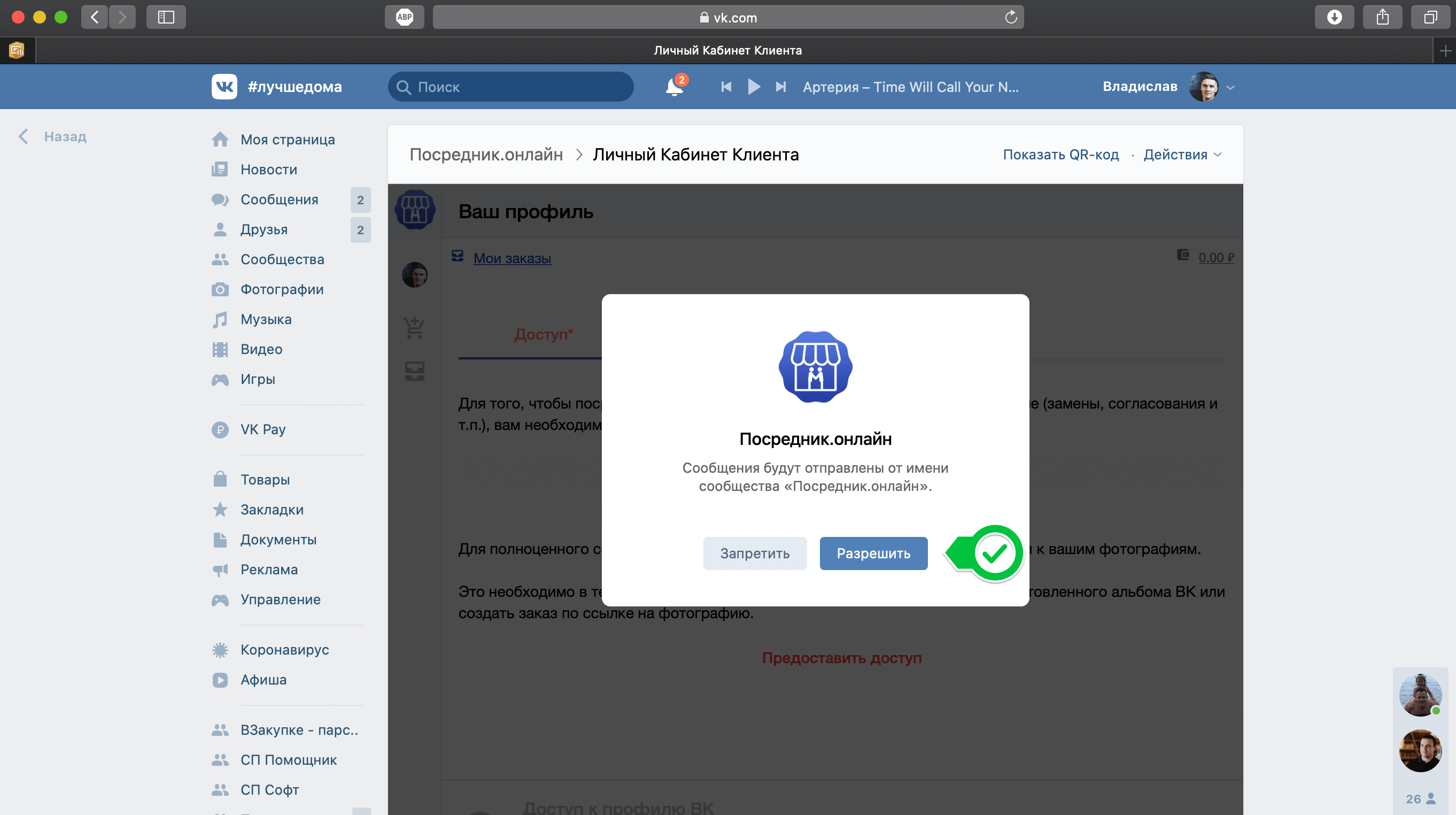Open Сообщения in left menu
Screen dimensions: 1456x815
tap(279, 199)
